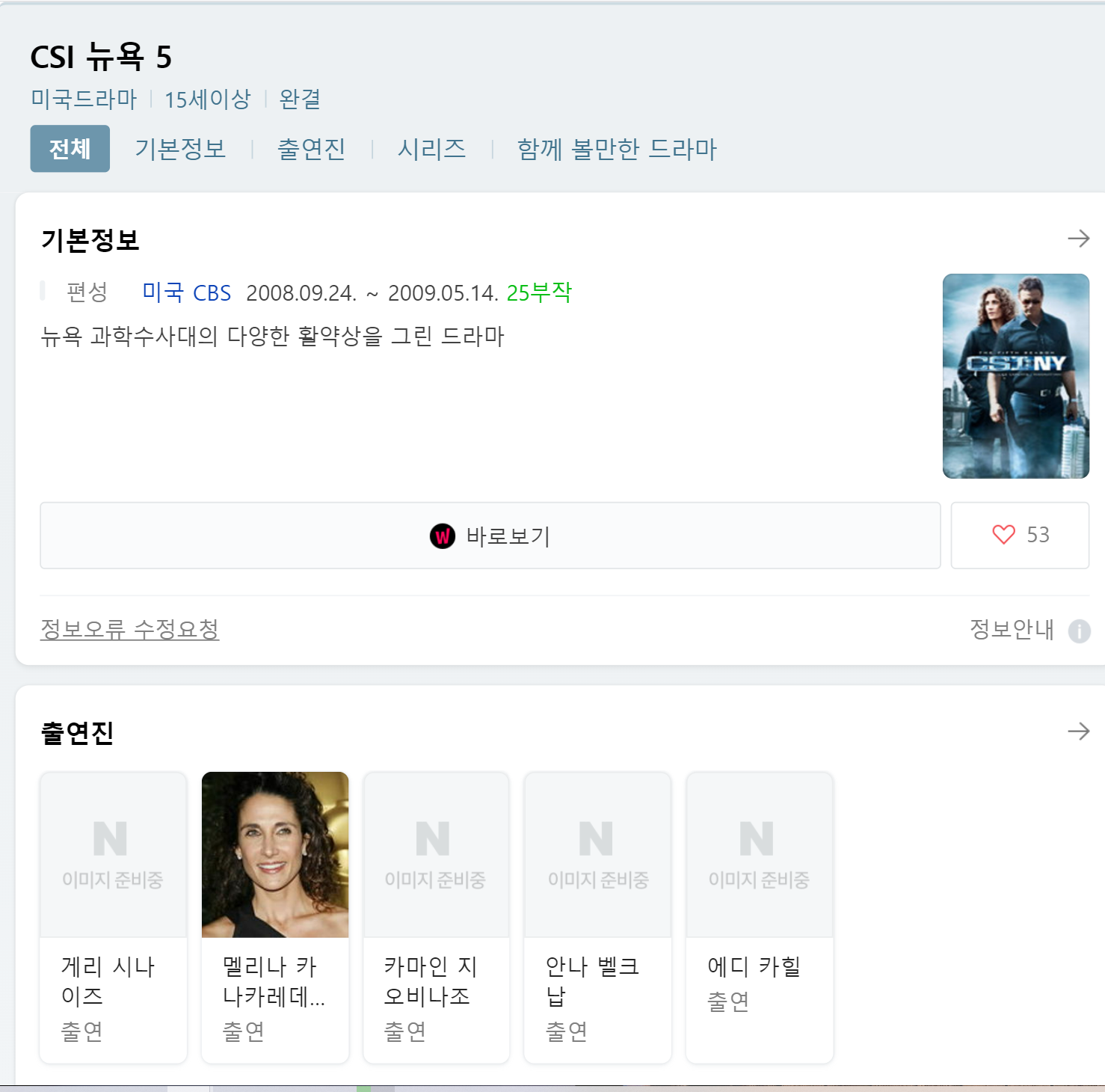The width and height of the screenshot is (1105, 1092).
Task: Click the heart like icon
Action: point(1003,535)
